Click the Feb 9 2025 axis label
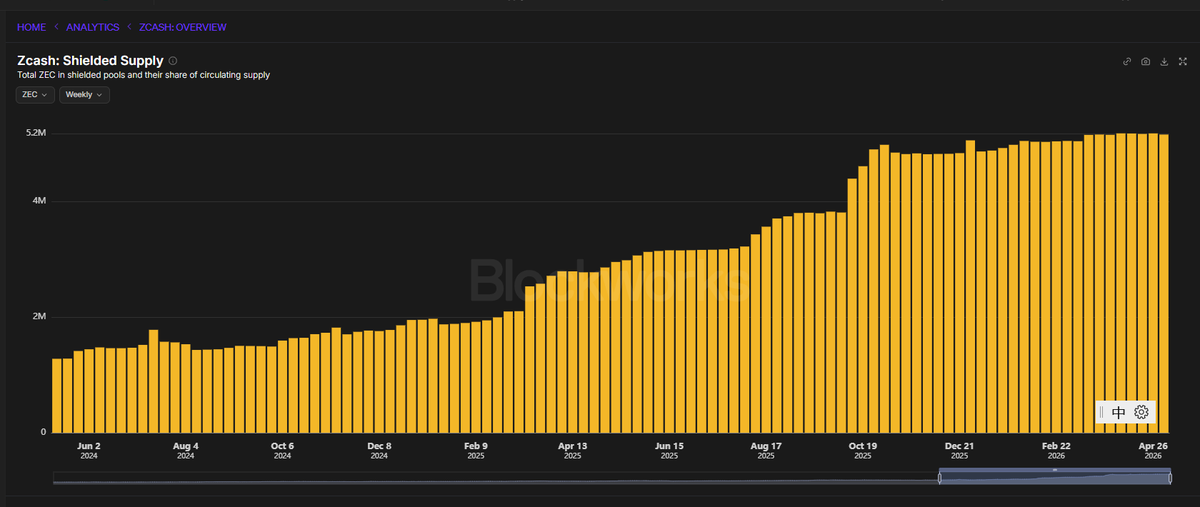 [x=476, y=450]
